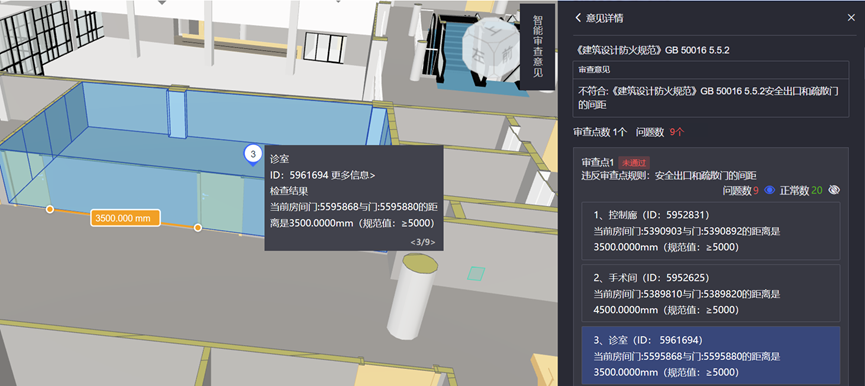Click the 不符合 review opinion text
Image resolution: width=865 pixels, height=386 pixels.
click(x=709, y=97)
